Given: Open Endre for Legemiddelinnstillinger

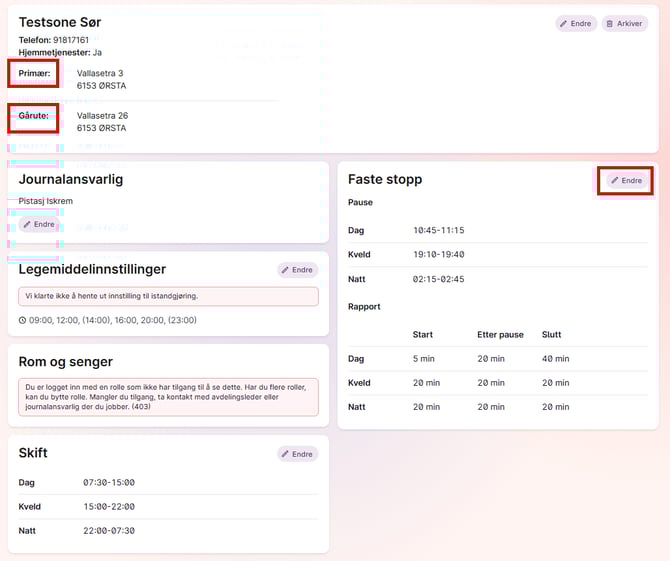Looking at the screenshot, I should point(297,270).
